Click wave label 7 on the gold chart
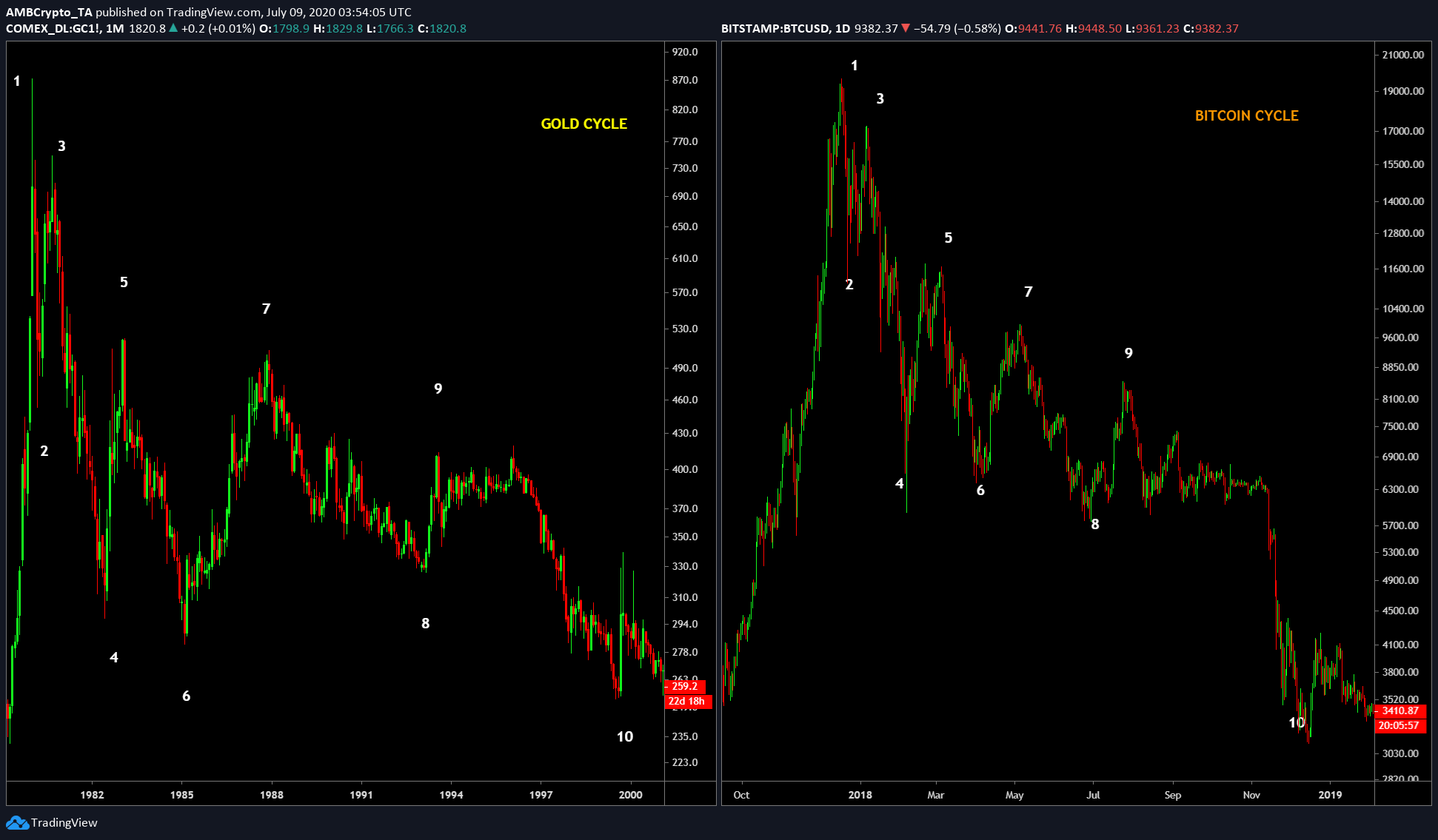The width and height of the screenshot is (1438, 840). pos(267,309)
